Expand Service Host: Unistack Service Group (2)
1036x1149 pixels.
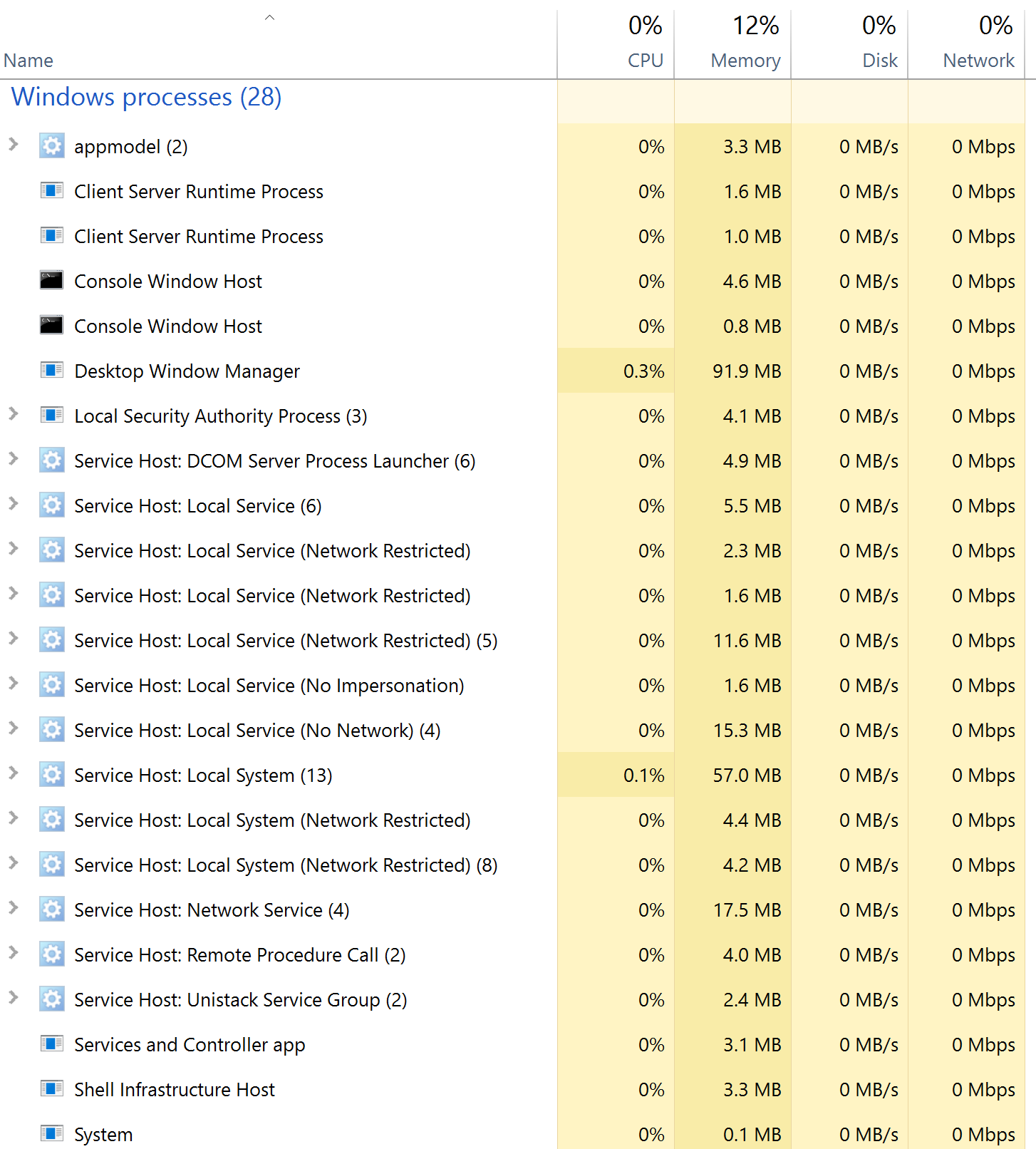[14, 998]
